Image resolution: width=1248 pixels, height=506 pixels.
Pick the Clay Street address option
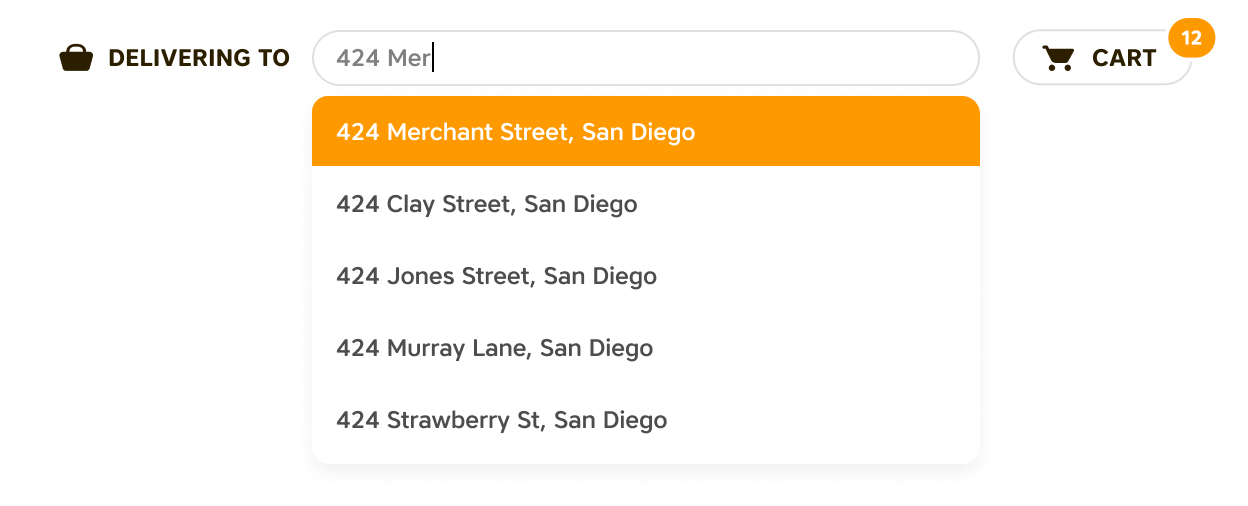pyautogui.click(x=646, y=204)
